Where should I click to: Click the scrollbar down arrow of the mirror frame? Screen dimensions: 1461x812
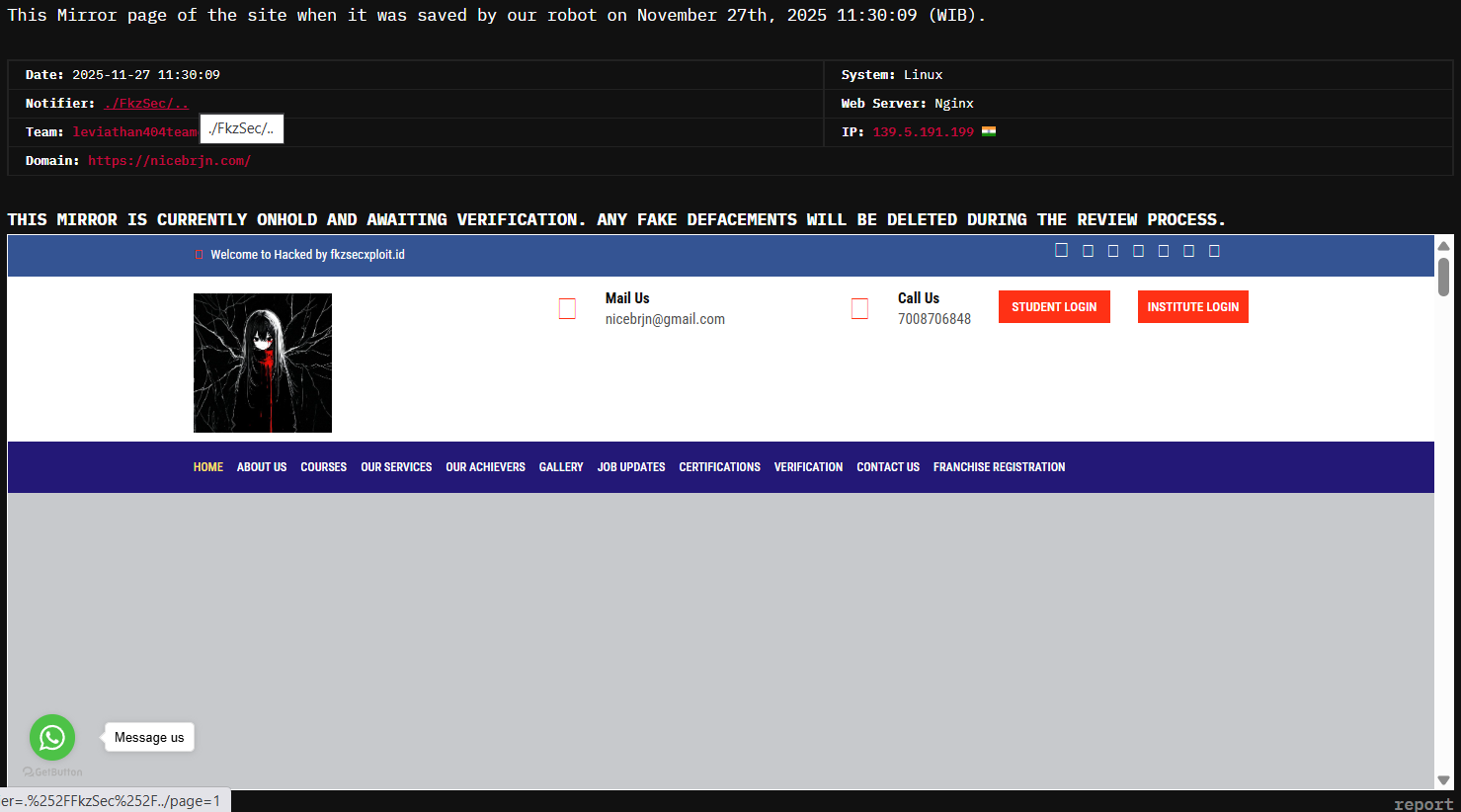click(1443, 780)
